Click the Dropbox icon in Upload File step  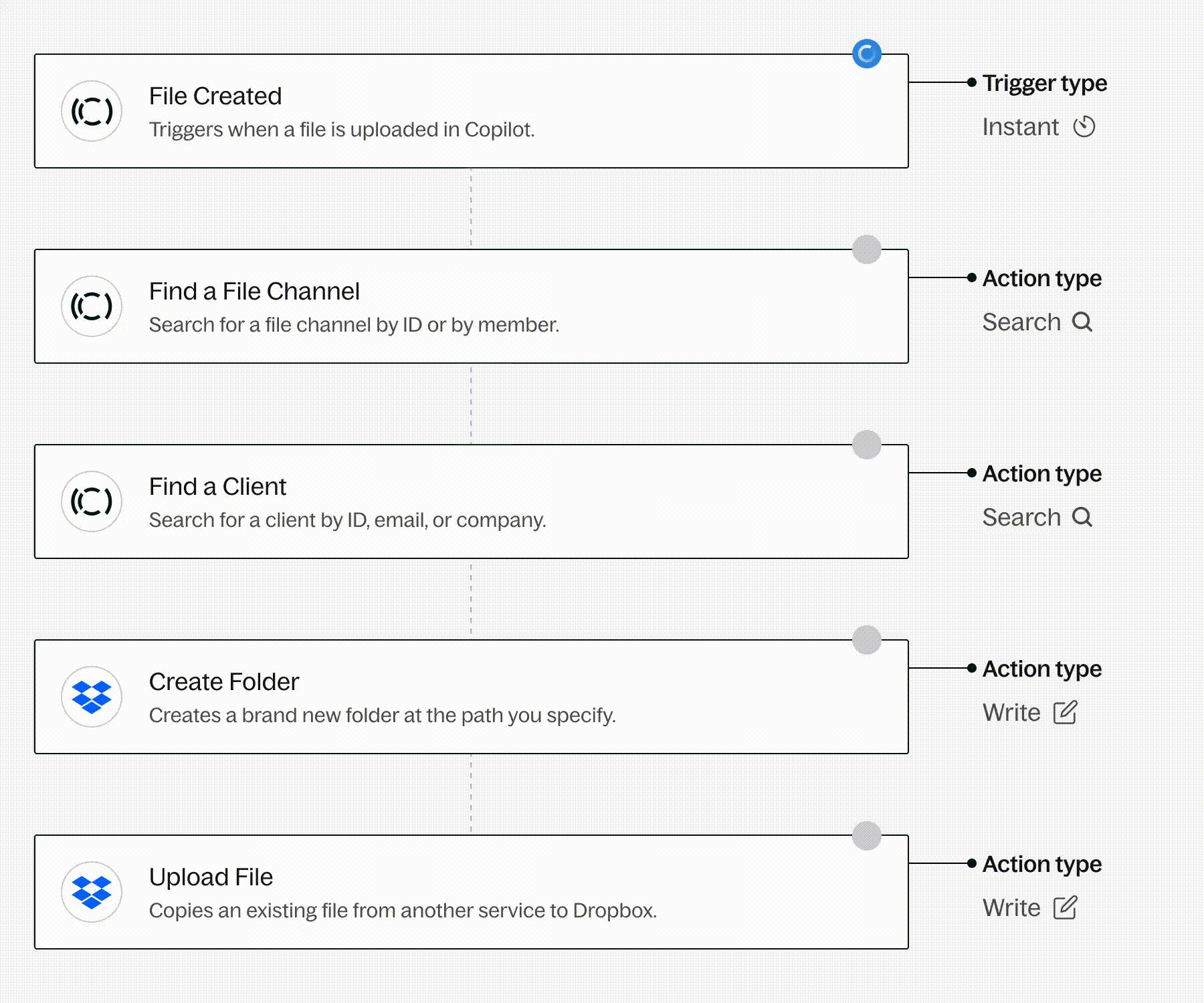point(92,892)
